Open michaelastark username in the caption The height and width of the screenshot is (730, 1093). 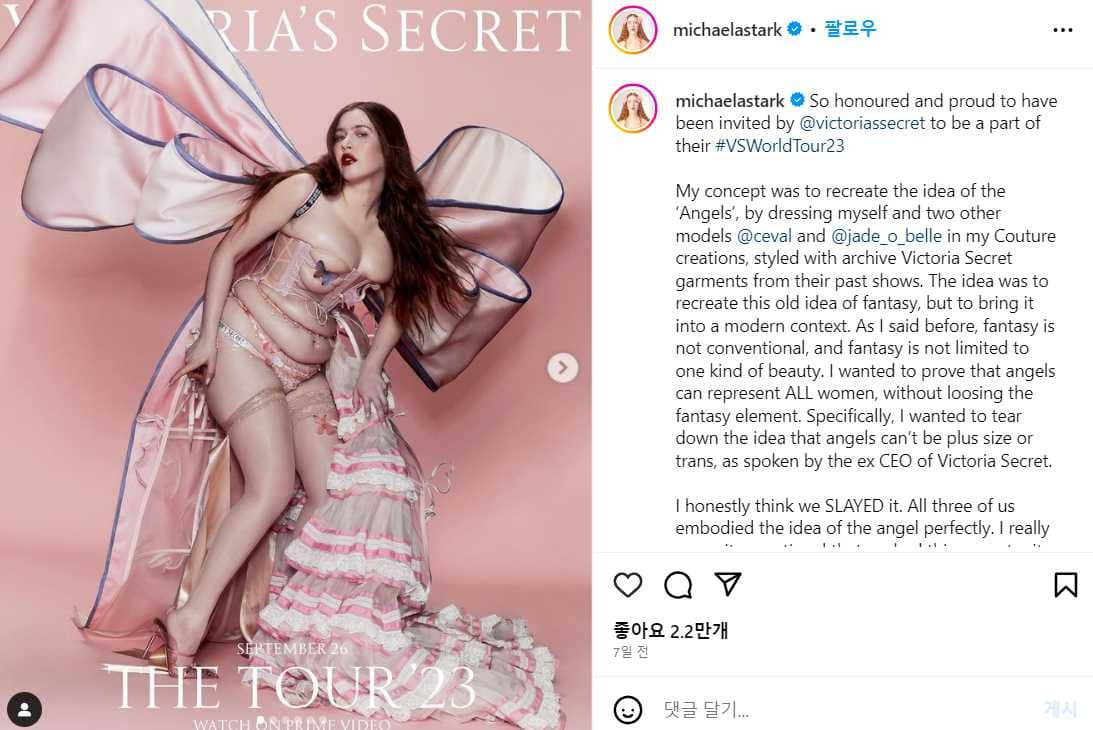731,101
